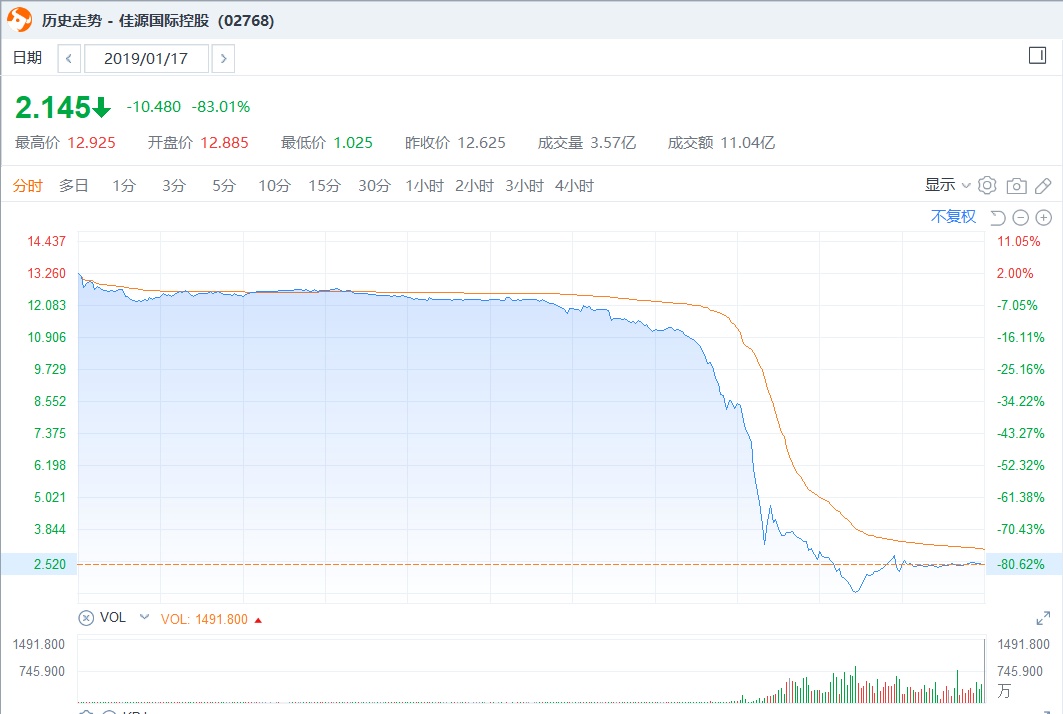Select the 15分 interval tab
Screen dimensions: 1063x714
[x=324, y=185]
